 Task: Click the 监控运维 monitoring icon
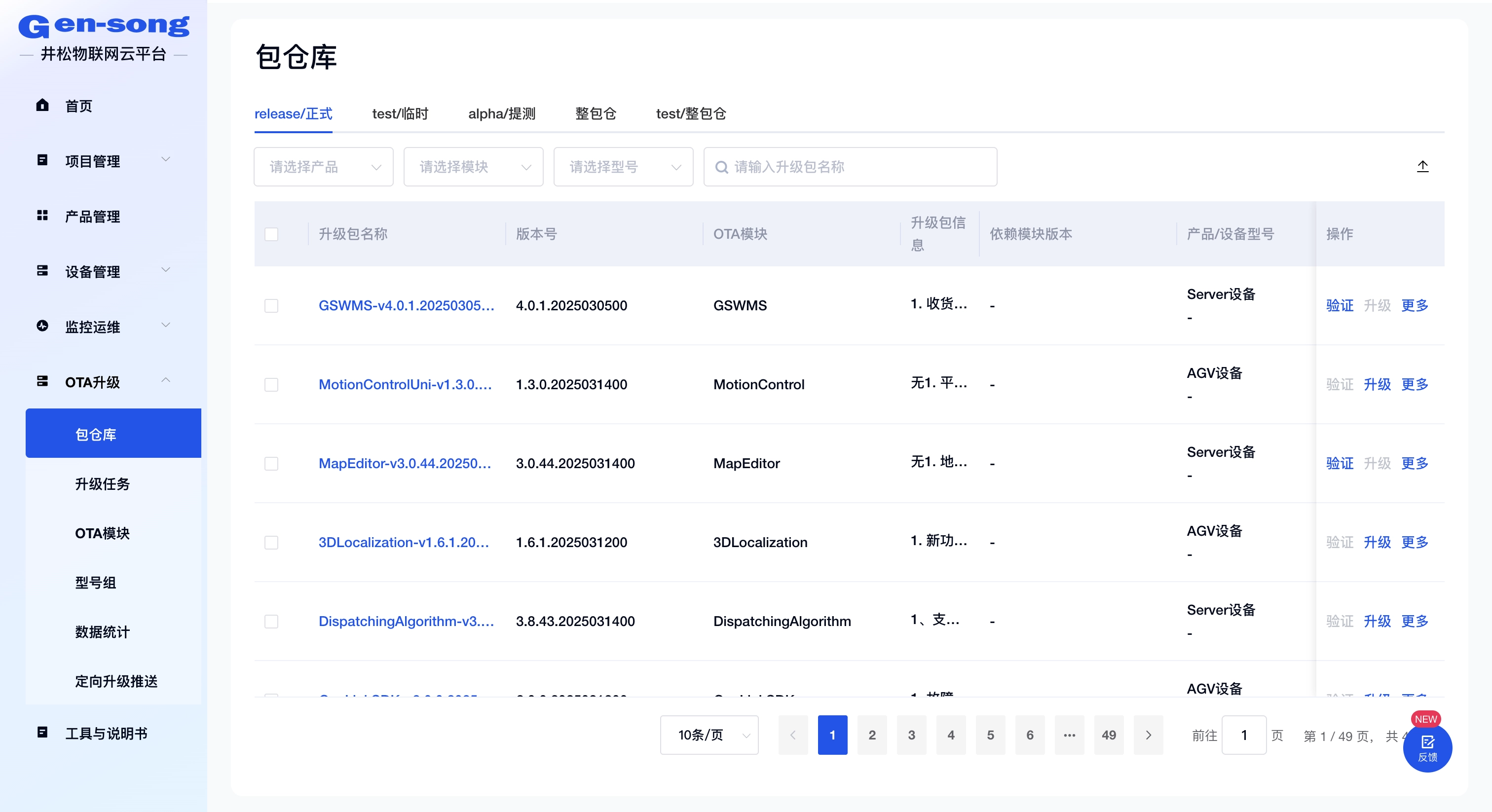pos(42,326)
